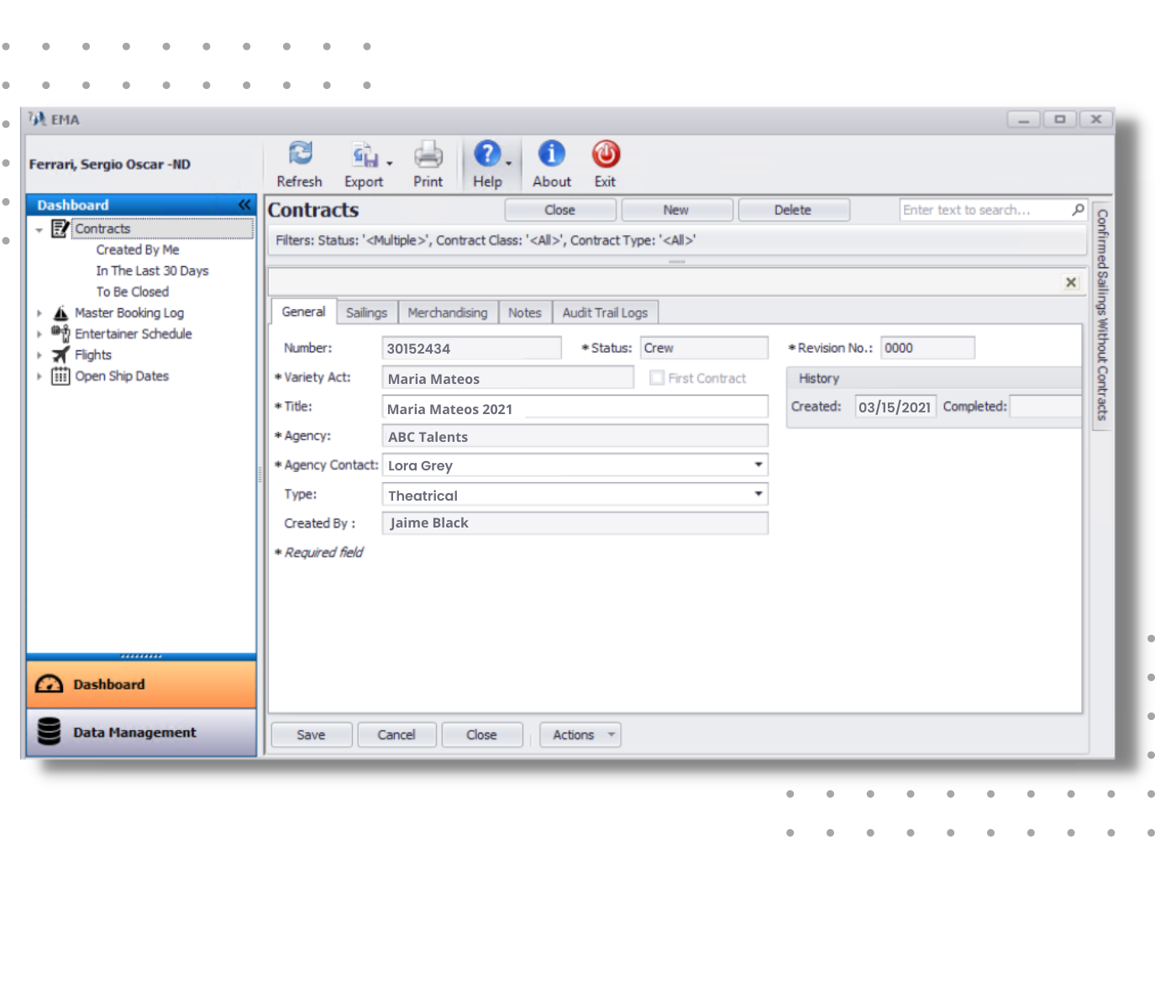Enable the First Contract checkbox

[656, 378]
